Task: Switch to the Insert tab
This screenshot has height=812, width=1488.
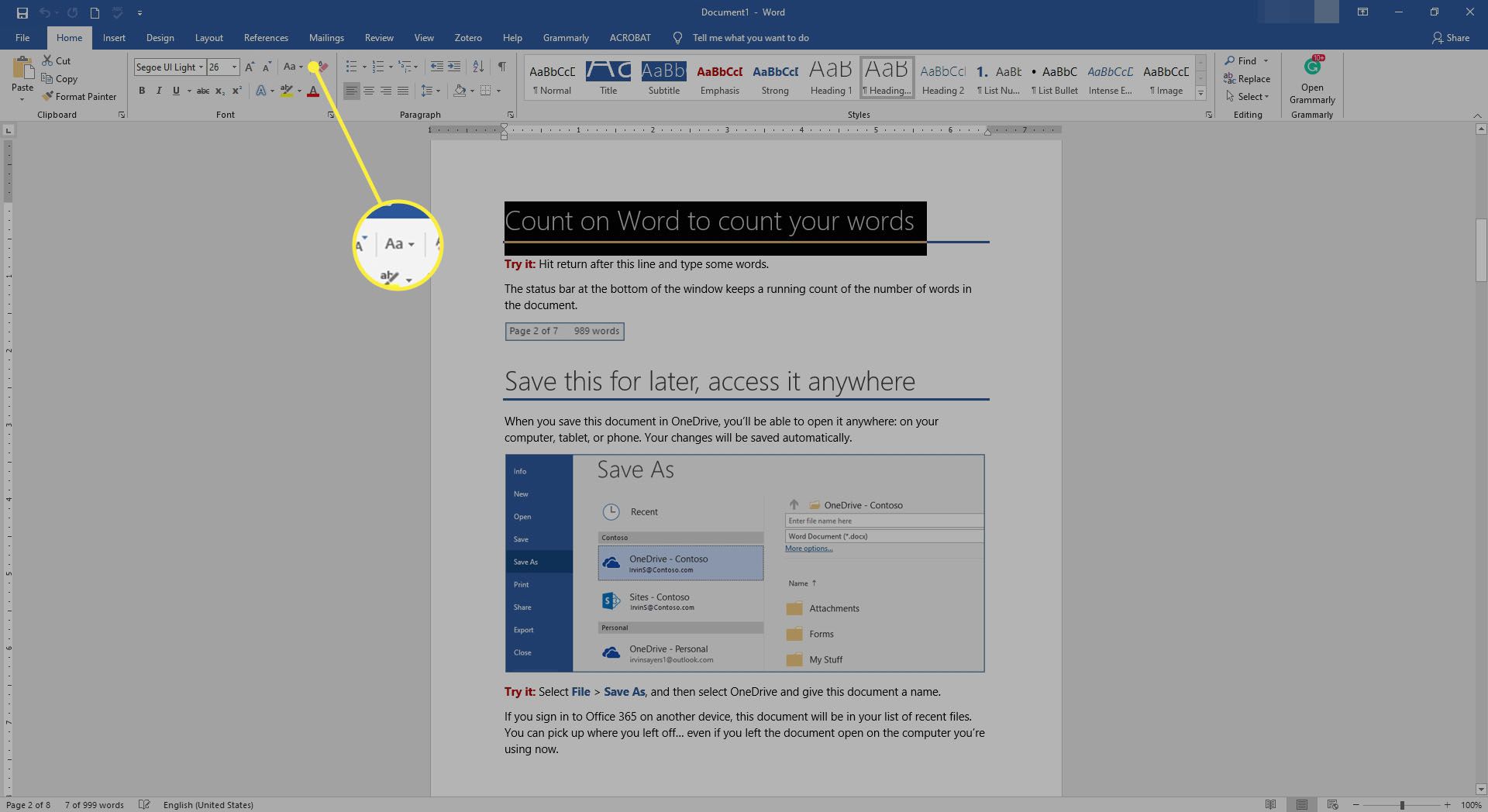Action: click(x=114, y=37)
